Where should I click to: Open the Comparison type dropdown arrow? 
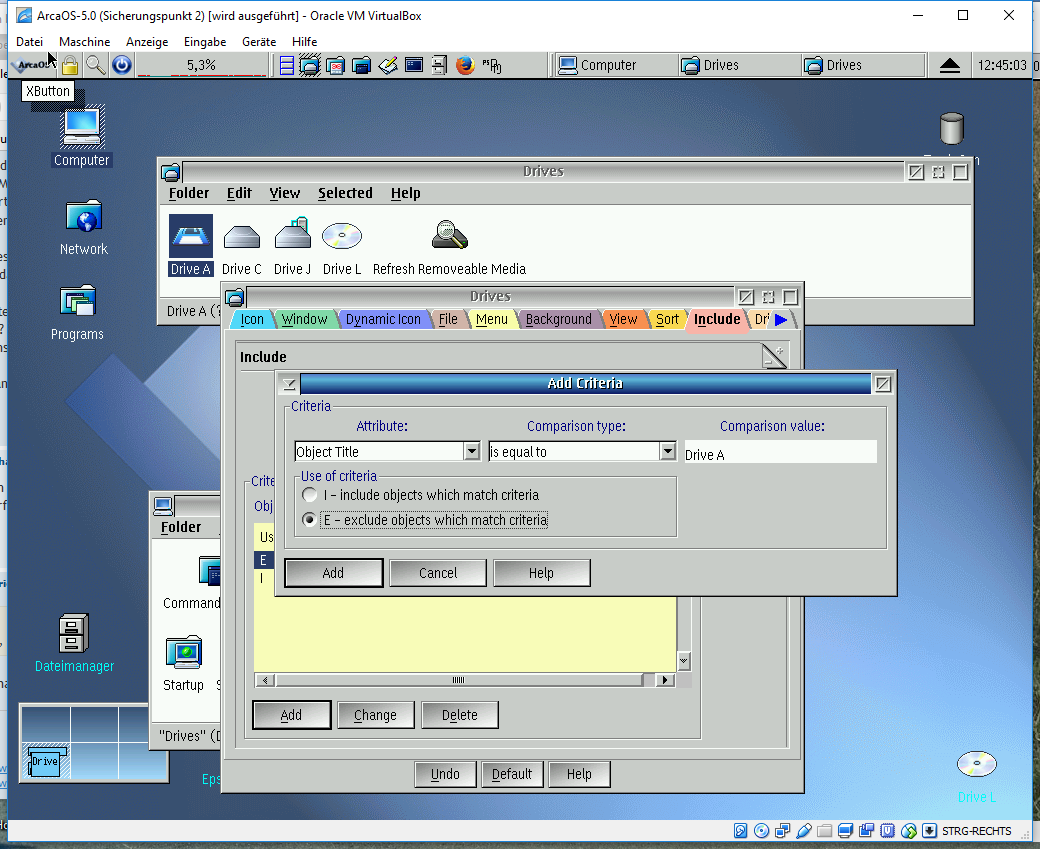click(x=667, y=451)
